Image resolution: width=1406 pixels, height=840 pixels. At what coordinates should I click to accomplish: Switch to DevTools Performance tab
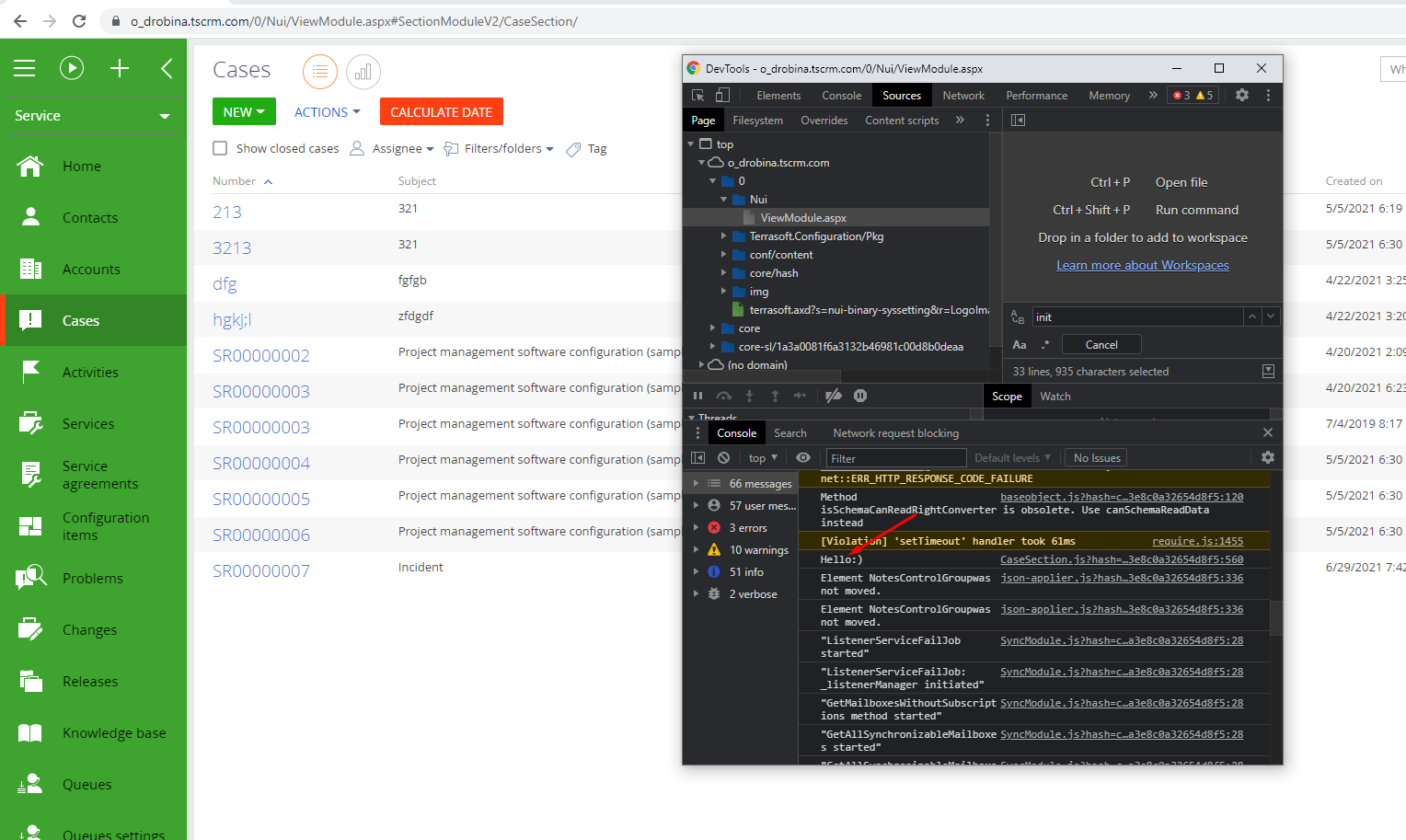click(x=1037, y=96)
